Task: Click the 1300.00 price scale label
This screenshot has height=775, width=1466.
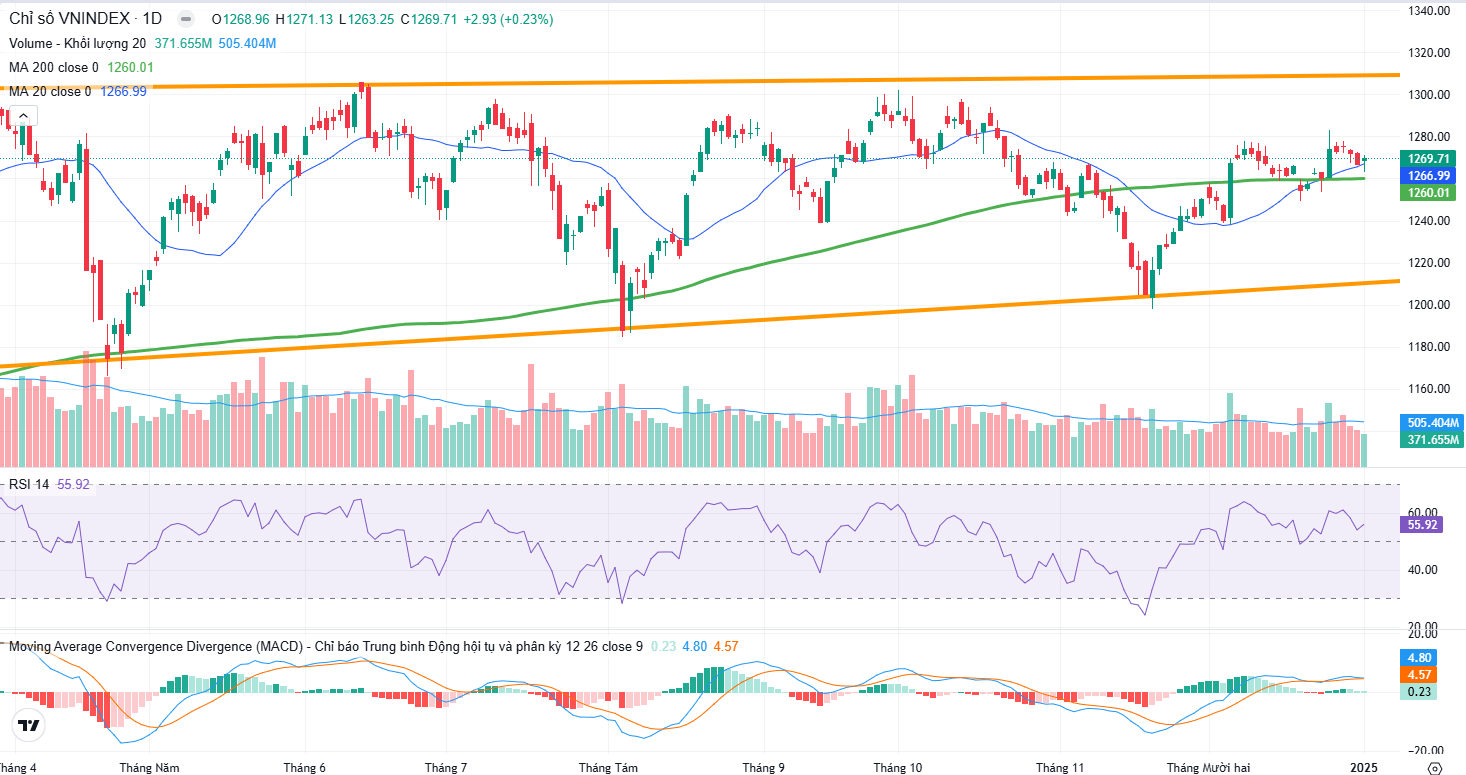Action: tap(1429, 95)
